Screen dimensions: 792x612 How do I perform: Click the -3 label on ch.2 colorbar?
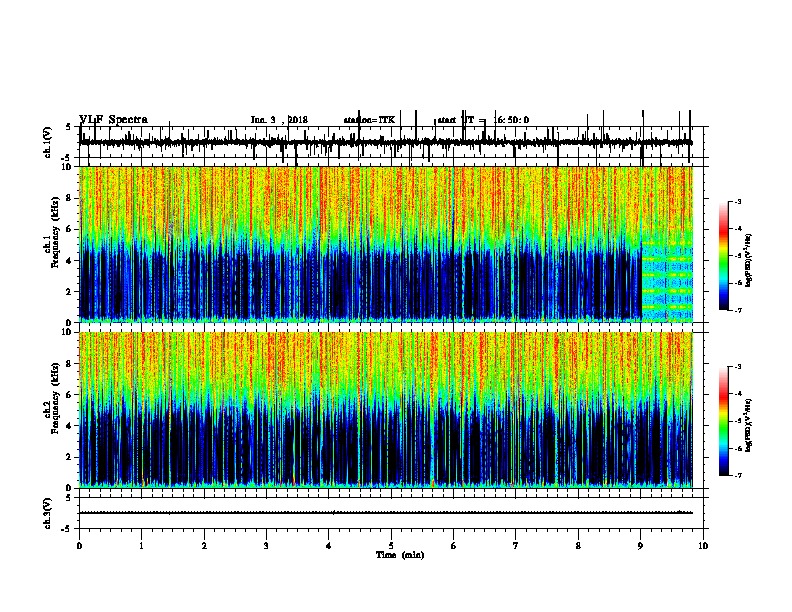pos(737,367)
